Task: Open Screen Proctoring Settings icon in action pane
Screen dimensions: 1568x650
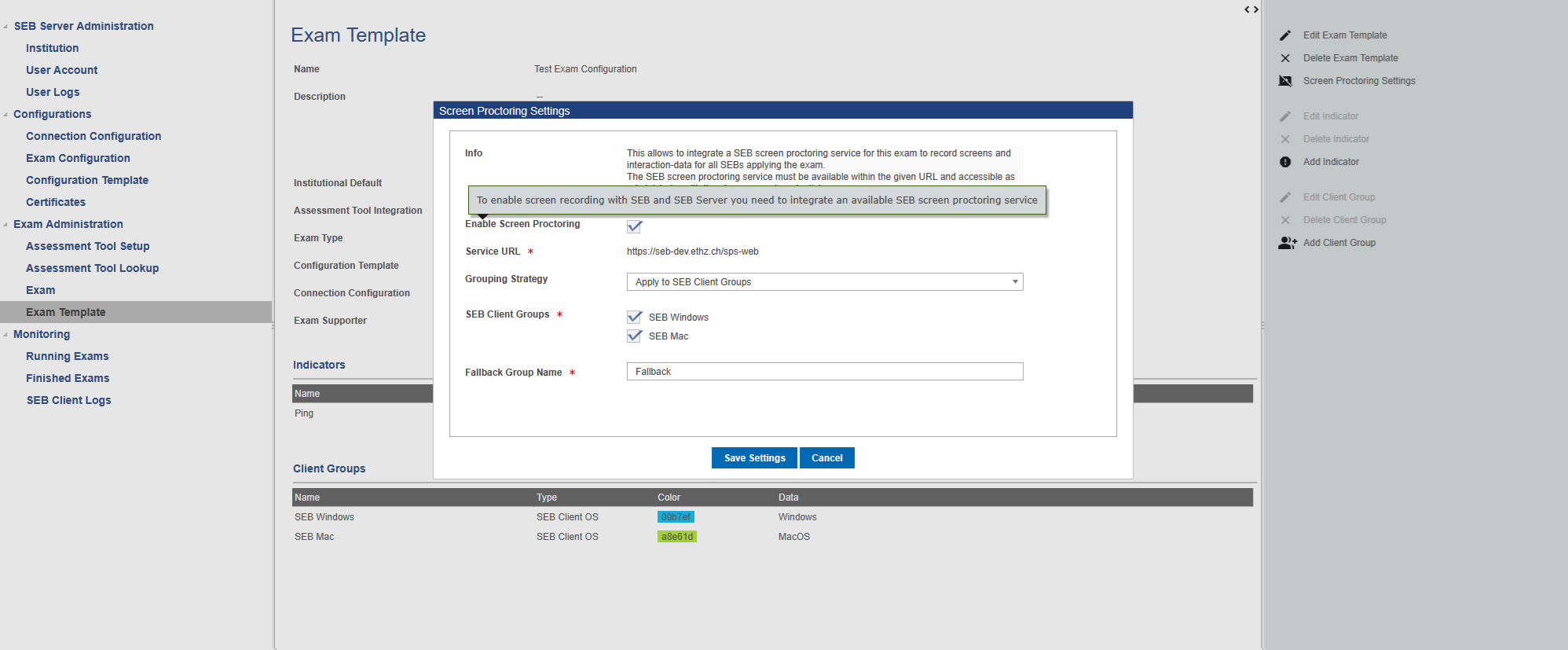Action: [x=1285, y=81]
